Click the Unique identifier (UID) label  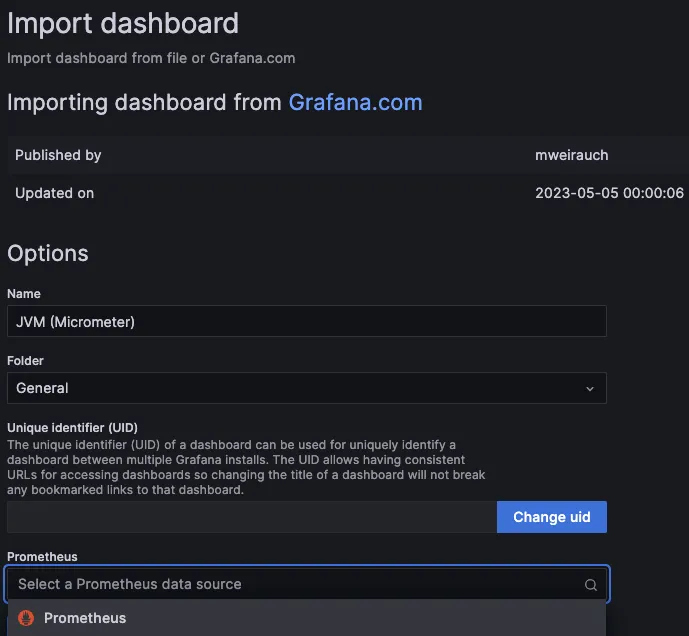click(72, 428)
